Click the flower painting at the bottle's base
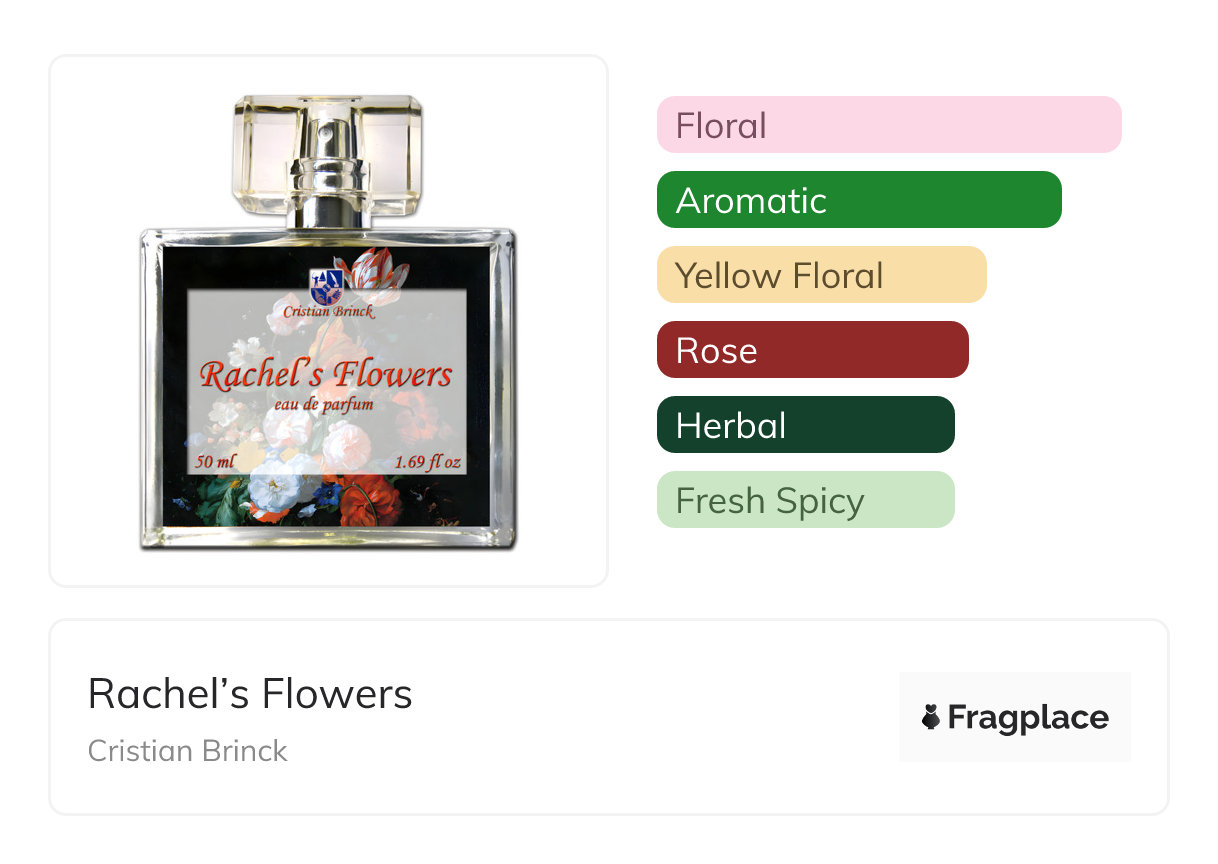1218x864 pixels. pyautogui.click(x=326, y=500)
